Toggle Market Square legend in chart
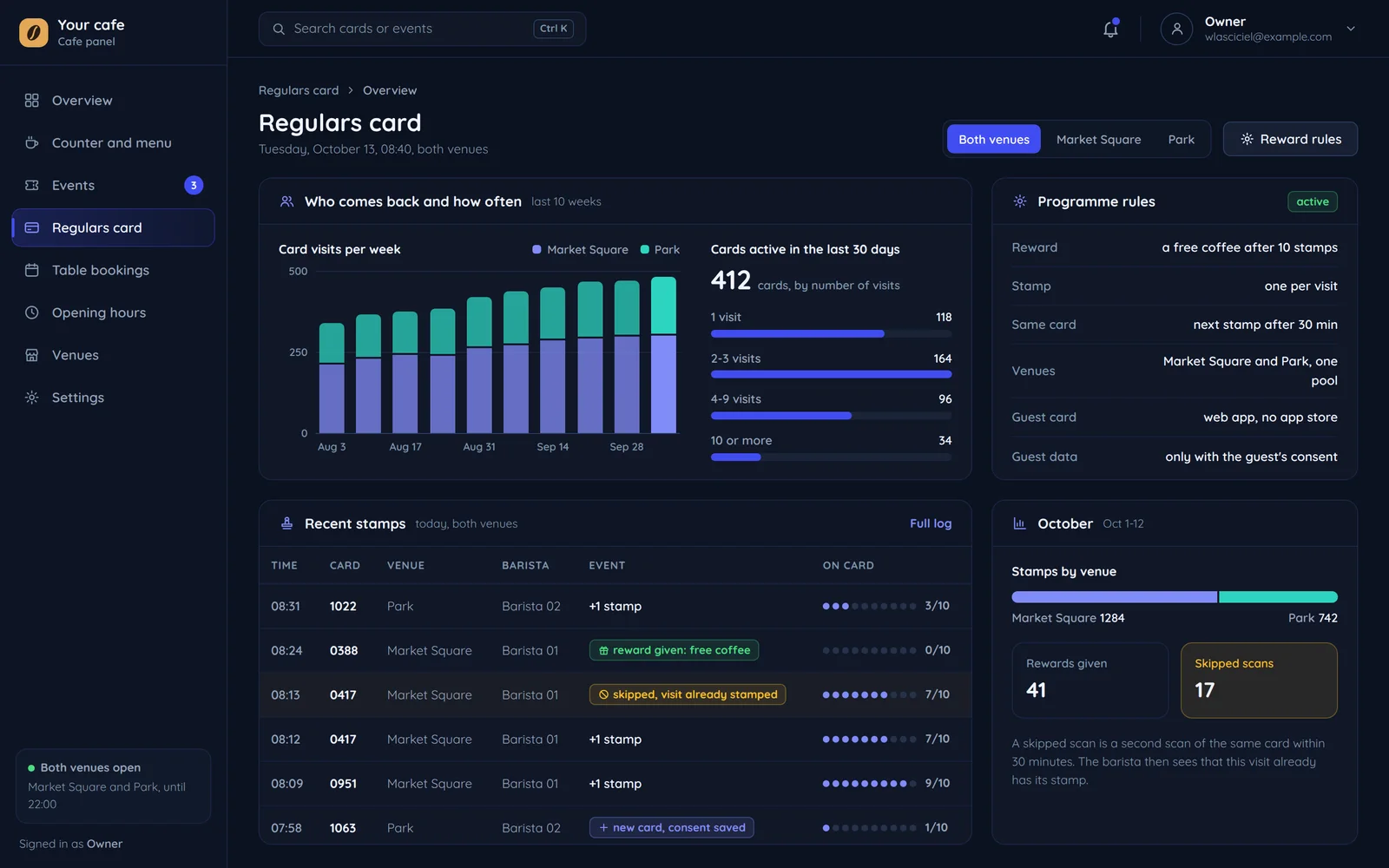This screenshot has height=868, width=1389. pyautogui.click(x=580, y=249)
